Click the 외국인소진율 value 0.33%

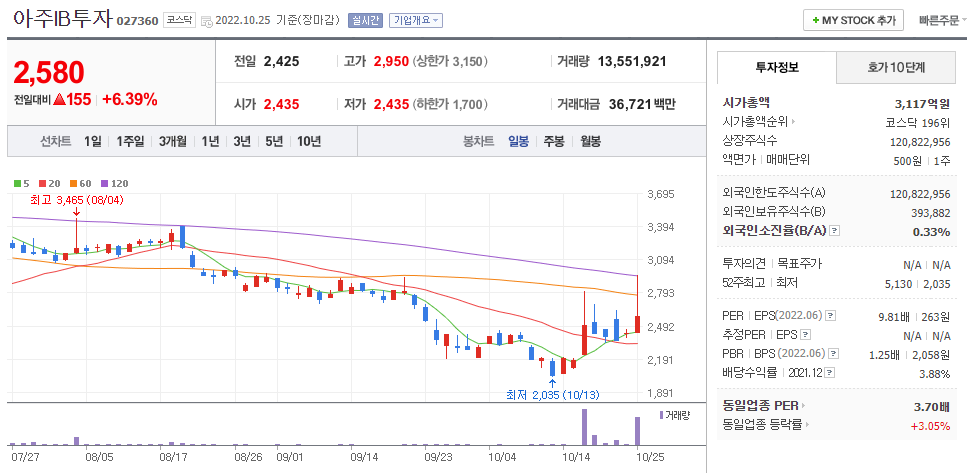(931, 232)
